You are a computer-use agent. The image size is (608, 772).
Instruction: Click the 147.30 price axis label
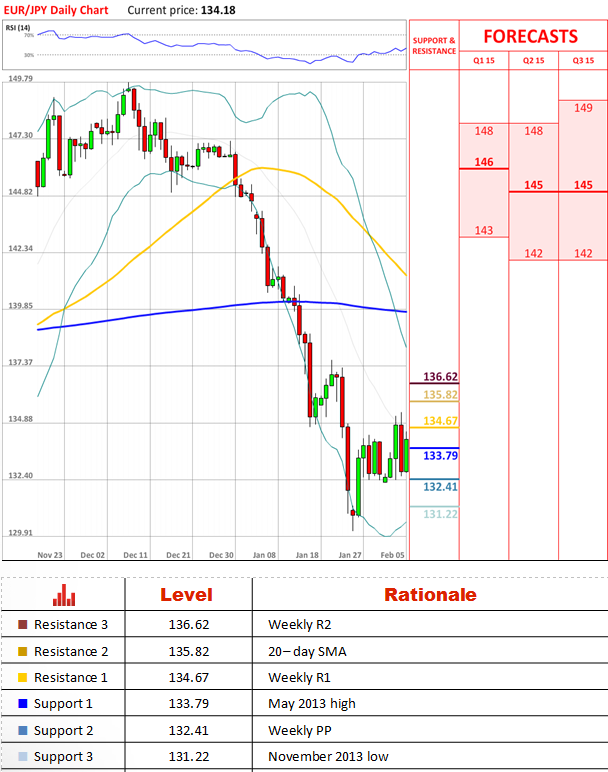click(x=21, y=135)
